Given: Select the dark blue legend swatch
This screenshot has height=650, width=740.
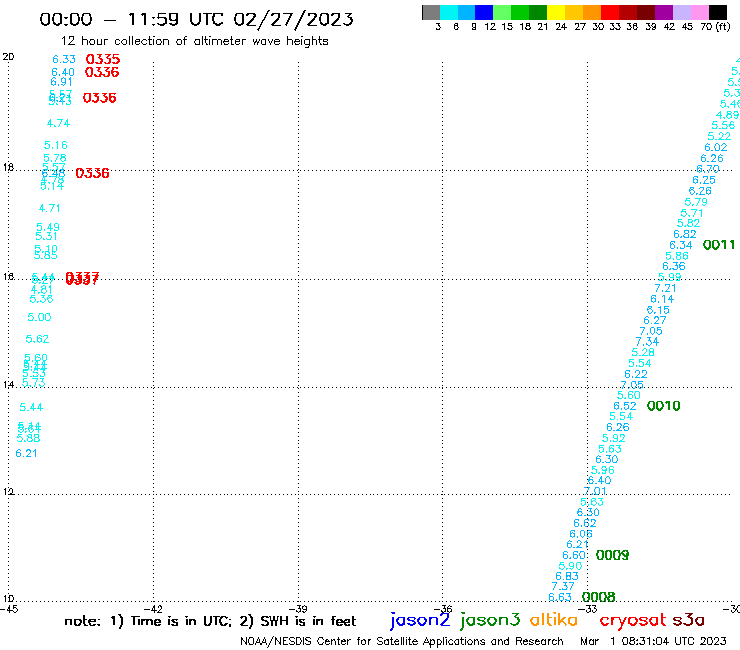Looking at the screenshot, I should [x=484, y=12].
